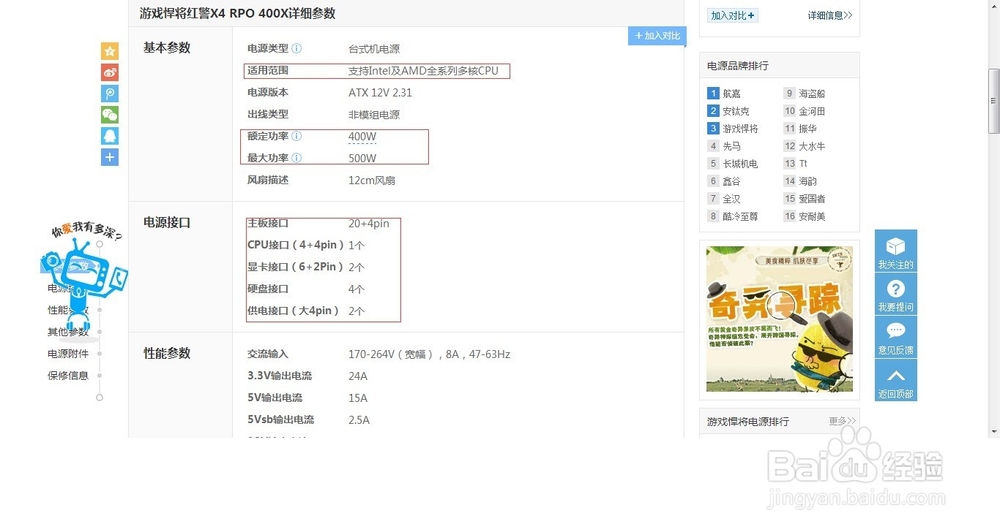Jump to 其他参数 section in side navigation
Screen dimensions: 1000x532
[68, 332]
